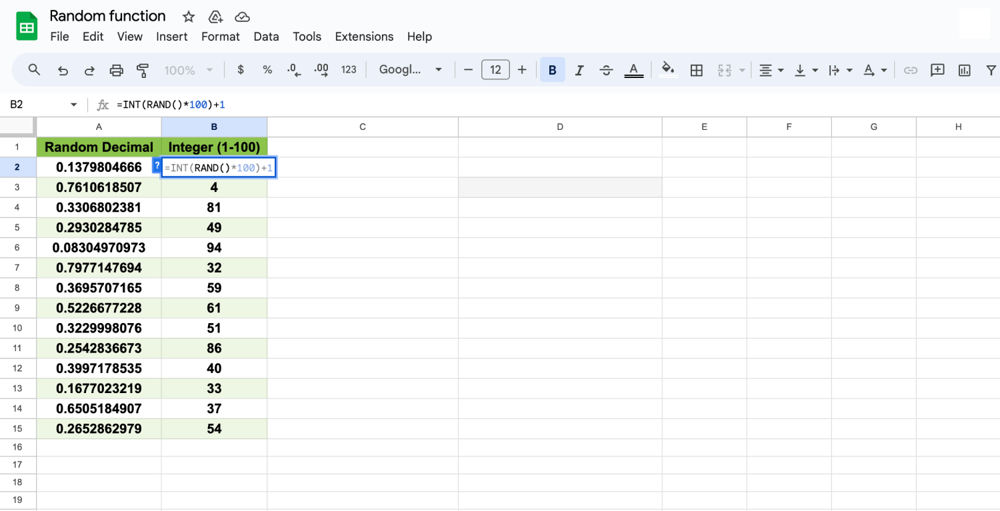Open the Extensions menu
Viewport: 1000px width, 511px height.
tap(364, 36)
